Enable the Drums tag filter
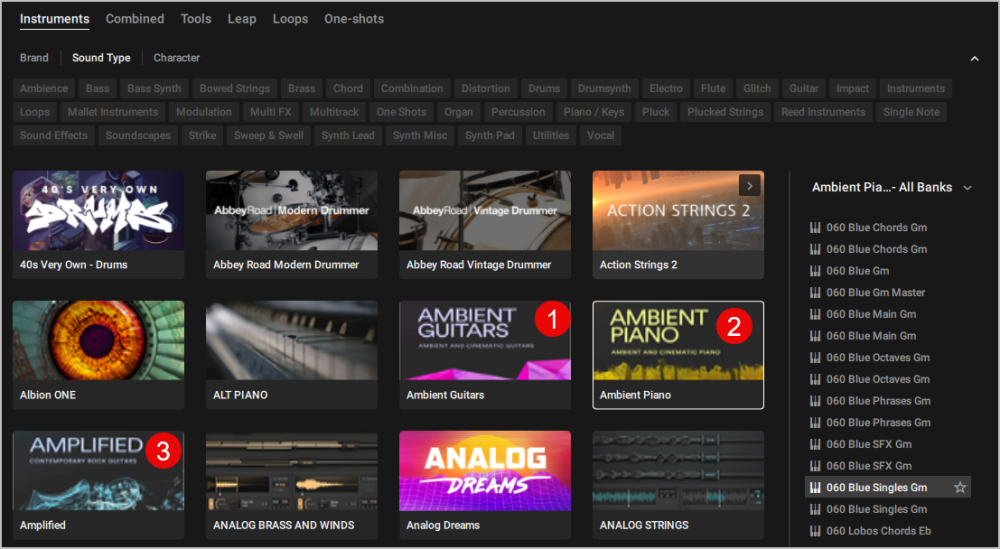Screen dimensions: 1000x549 pyautogui.click(x=544, y=89)
